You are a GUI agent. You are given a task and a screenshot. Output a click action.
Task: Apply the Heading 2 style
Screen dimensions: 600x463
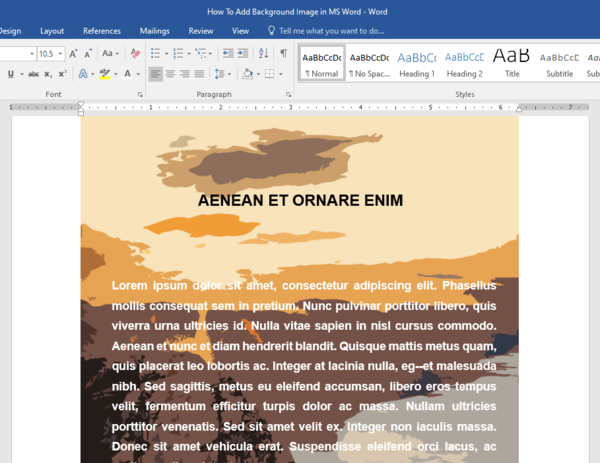[465, 64]
